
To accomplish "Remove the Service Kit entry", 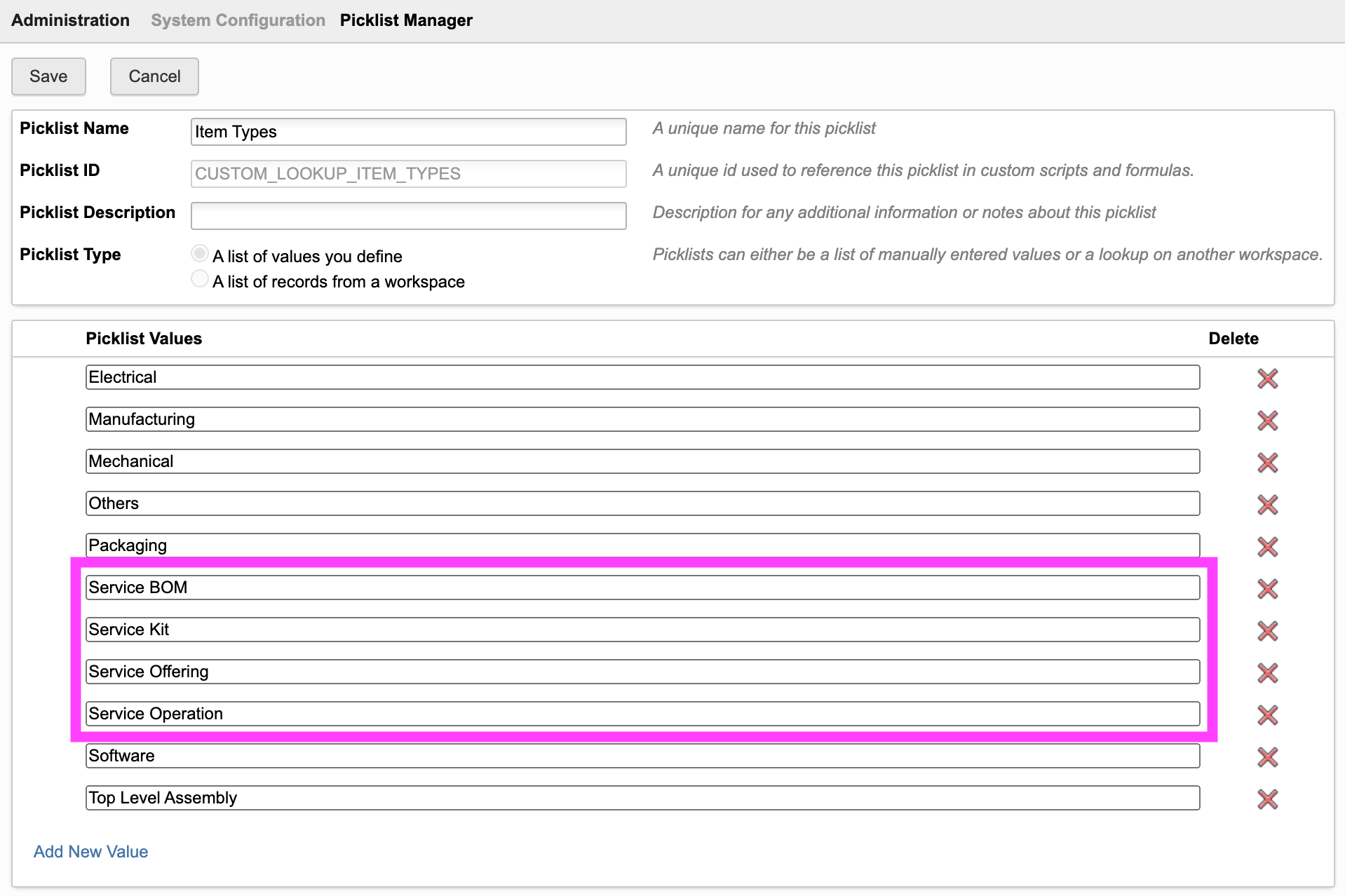I will click(x=1267, y=631).
